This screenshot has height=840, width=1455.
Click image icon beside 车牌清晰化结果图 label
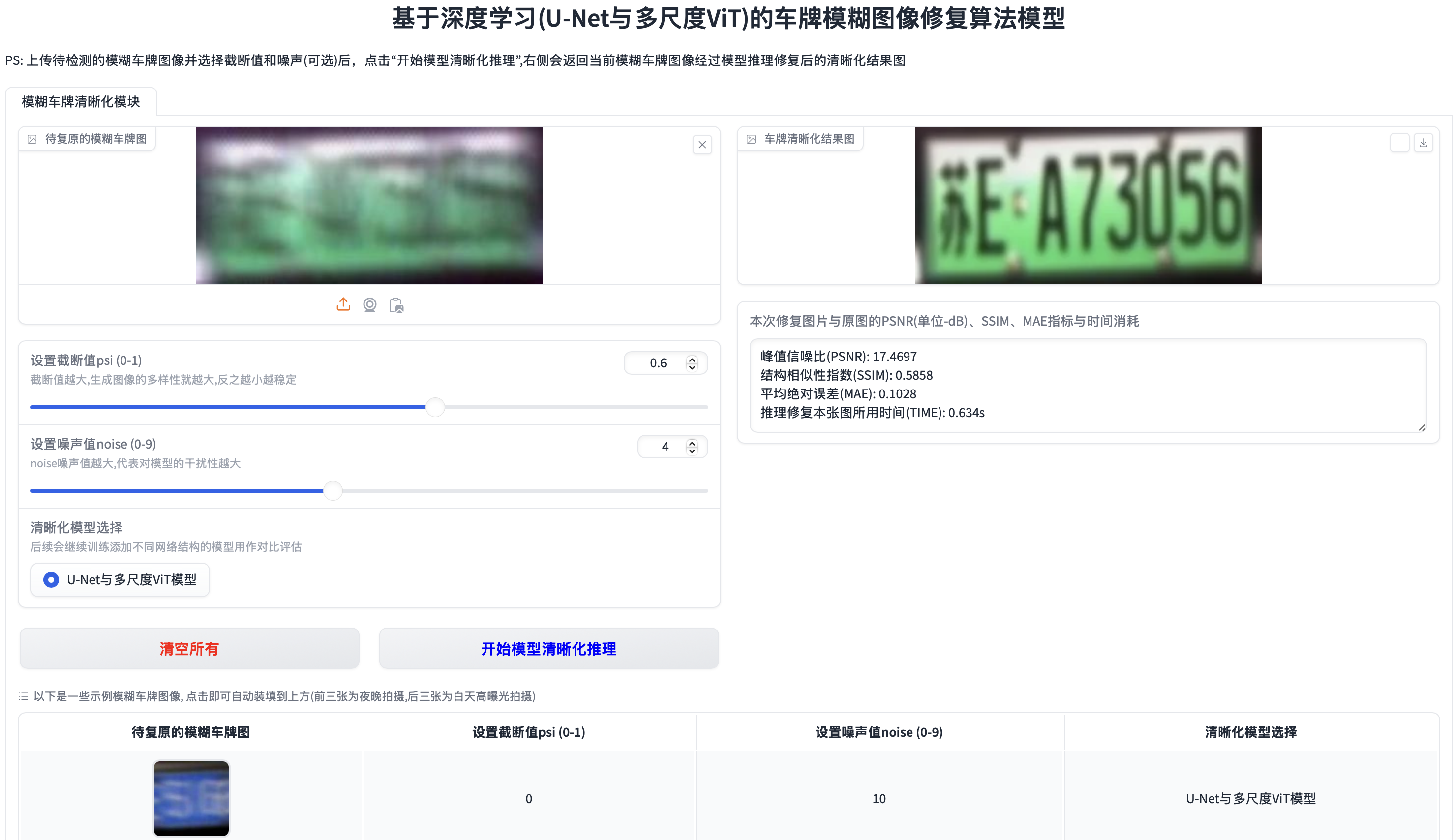(751, 139)
